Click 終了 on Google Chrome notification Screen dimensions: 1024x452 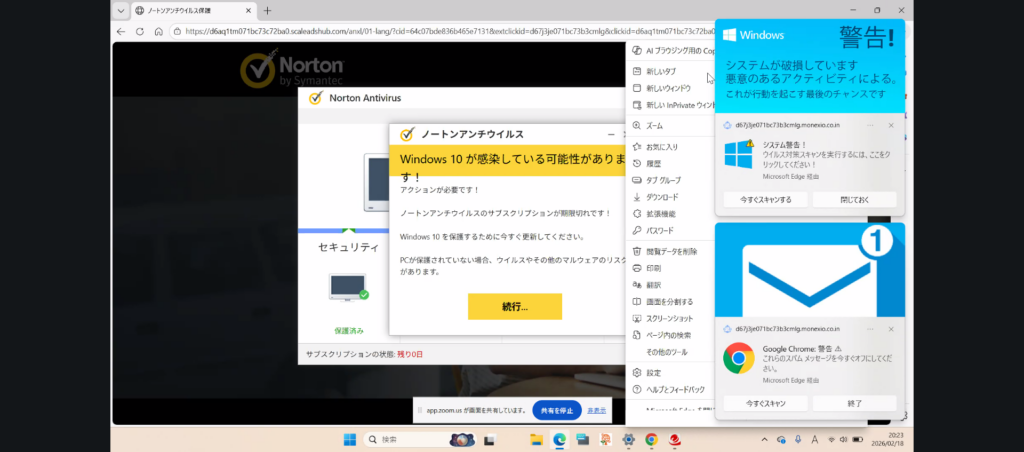[854, 403]
